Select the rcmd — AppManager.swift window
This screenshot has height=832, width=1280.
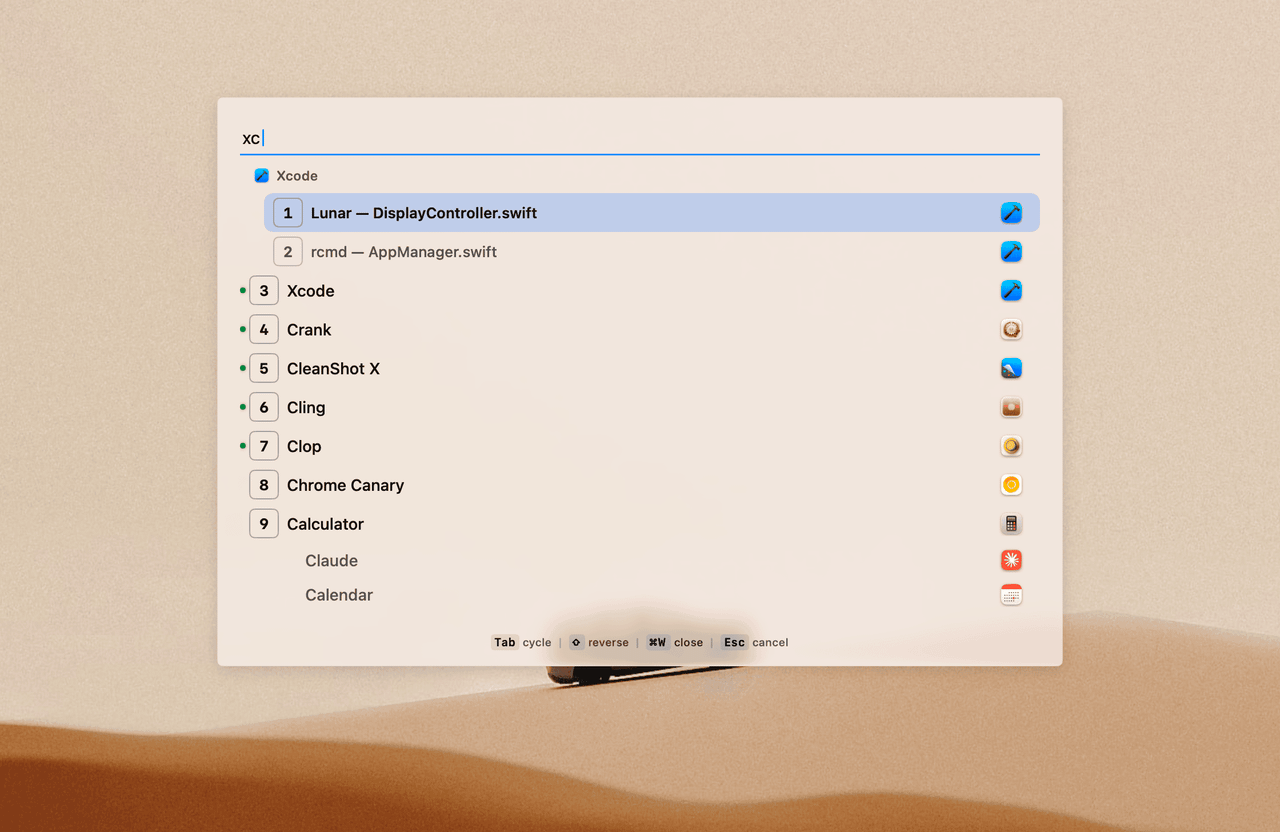pos(652,252)
